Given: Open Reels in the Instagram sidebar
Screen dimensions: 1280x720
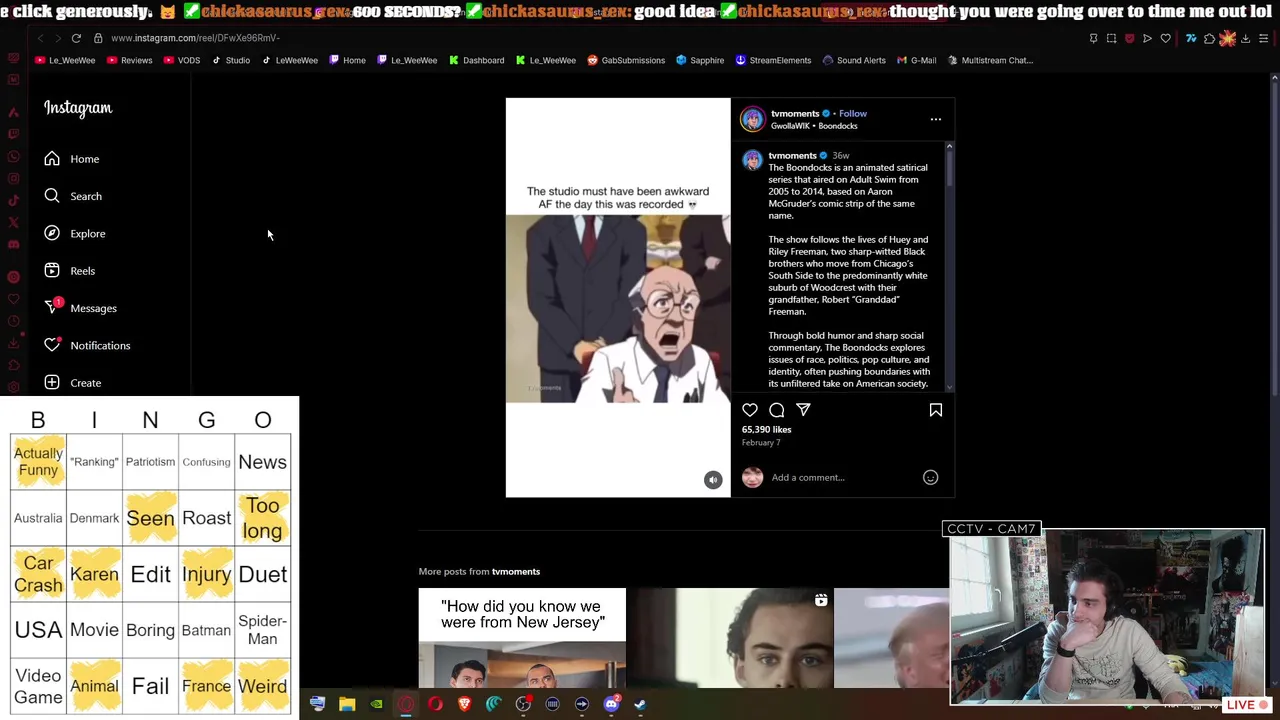Looking at the screenshot, I should click(69, 271).
